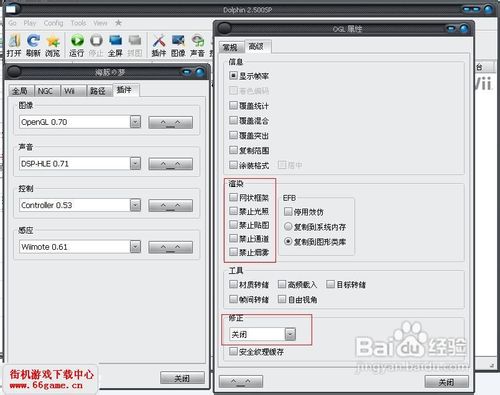The image size is (500, 395).
Task: Open the View menu
Action: coord(100,23)
